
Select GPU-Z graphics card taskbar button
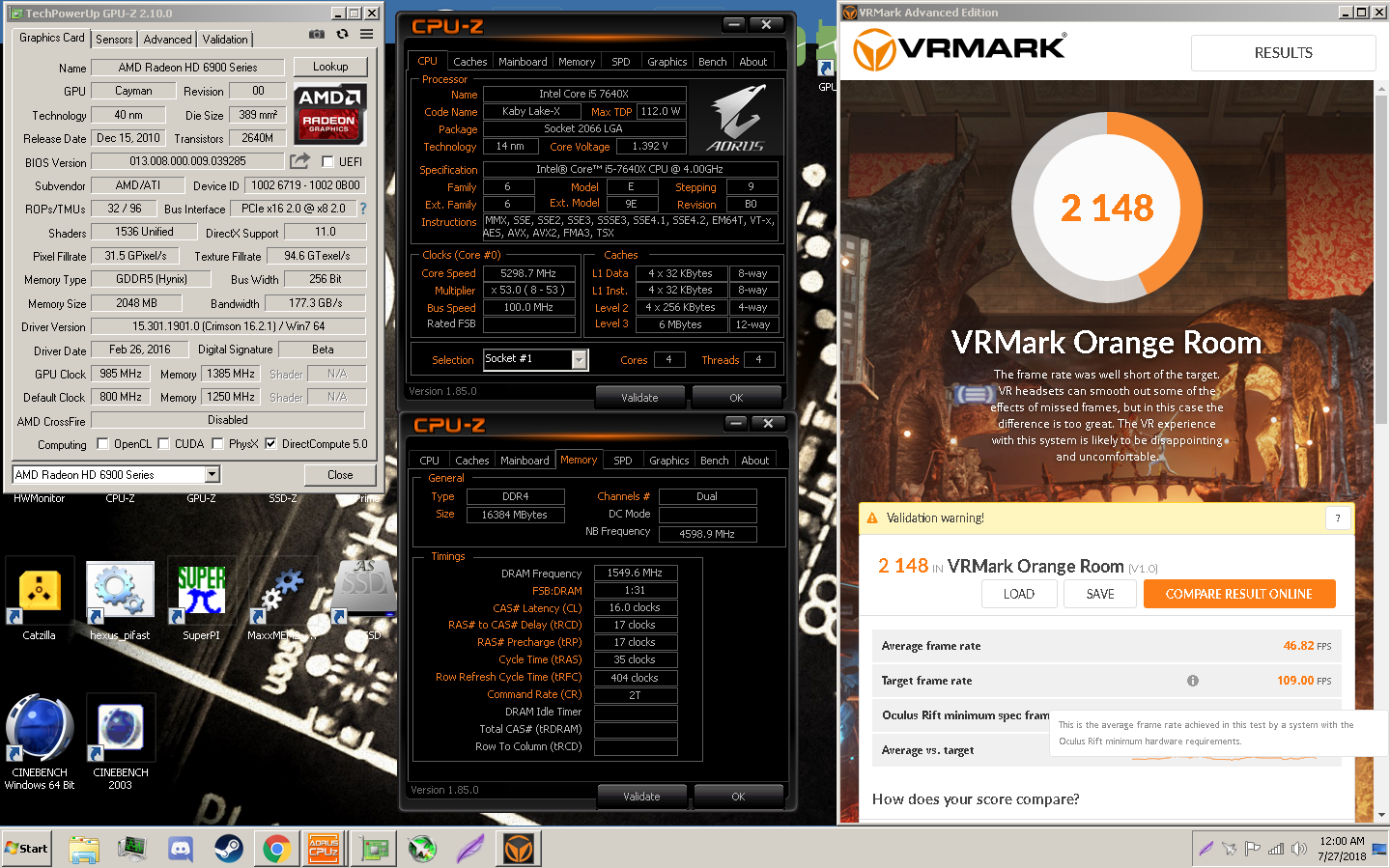pyautogui.click(x=374, y=850)
